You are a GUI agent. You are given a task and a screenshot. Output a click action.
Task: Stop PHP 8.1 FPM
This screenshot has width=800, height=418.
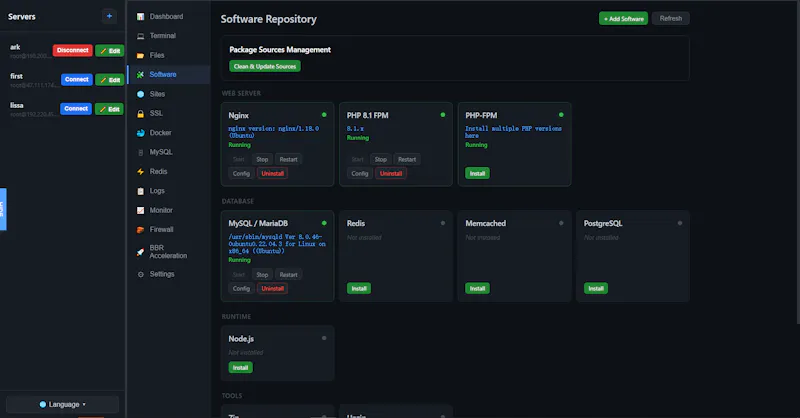pyautogui.click(x=381, y=159)
